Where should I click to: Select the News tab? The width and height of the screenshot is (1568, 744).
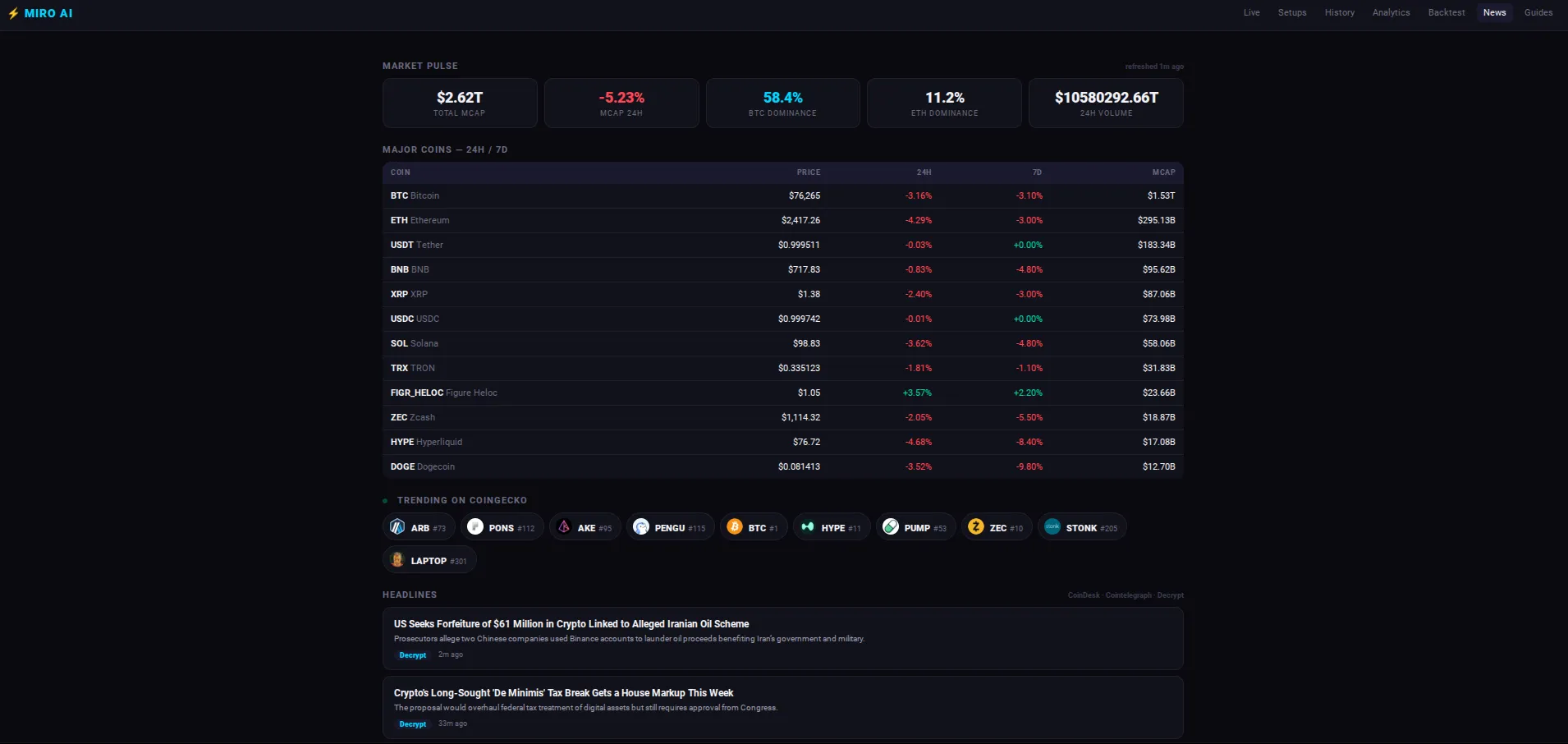point(1494,13)
